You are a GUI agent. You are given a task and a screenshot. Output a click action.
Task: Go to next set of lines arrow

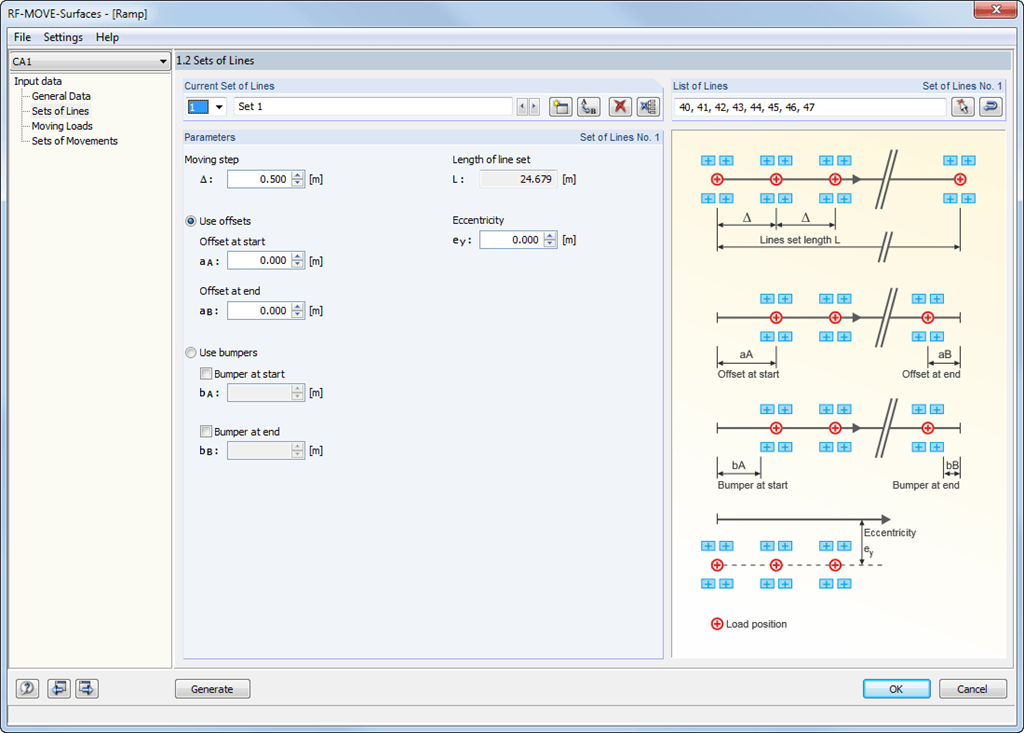(x=534, y=106)
